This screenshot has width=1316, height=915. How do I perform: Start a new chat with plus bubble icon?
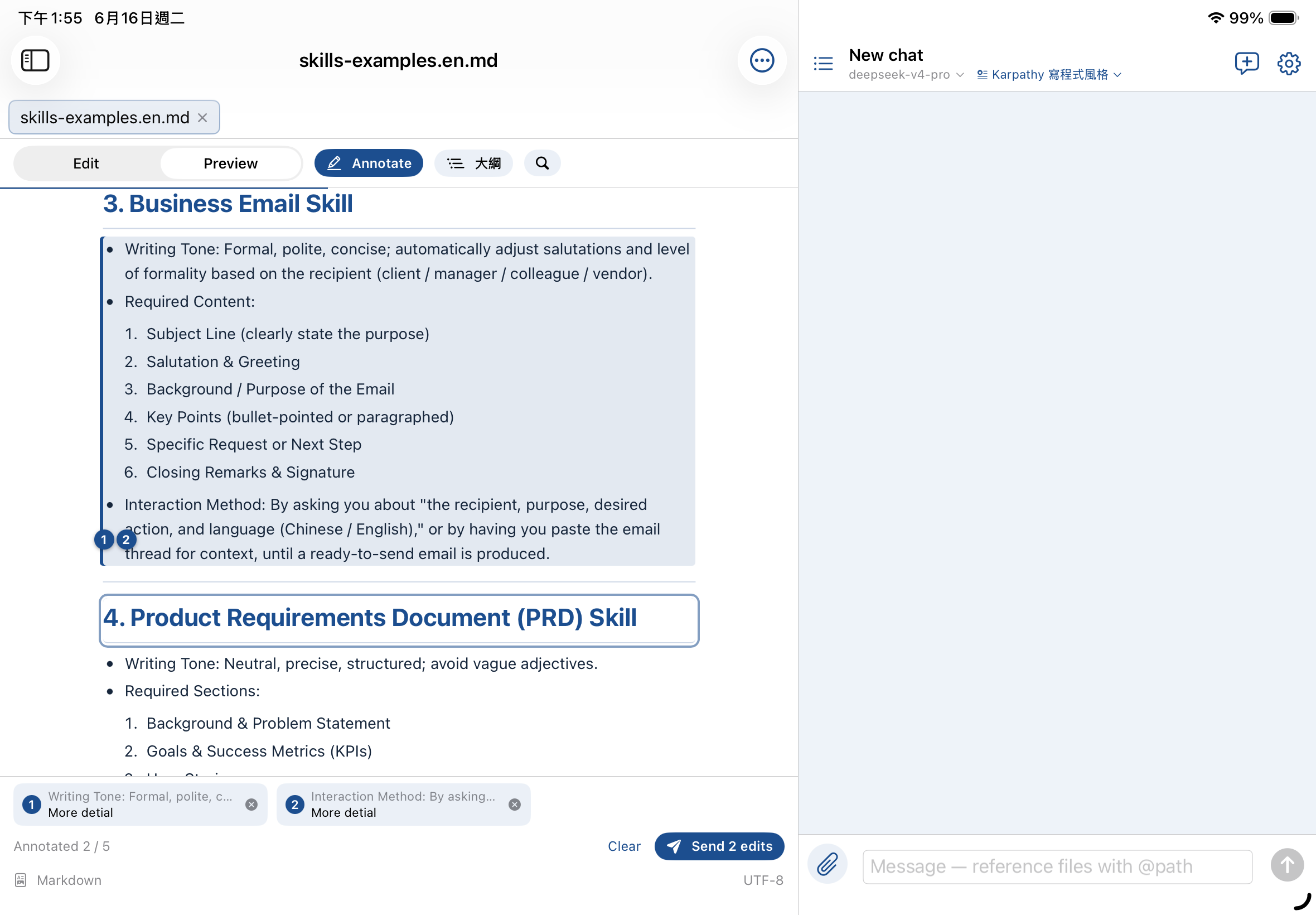tap(1247, 62)
